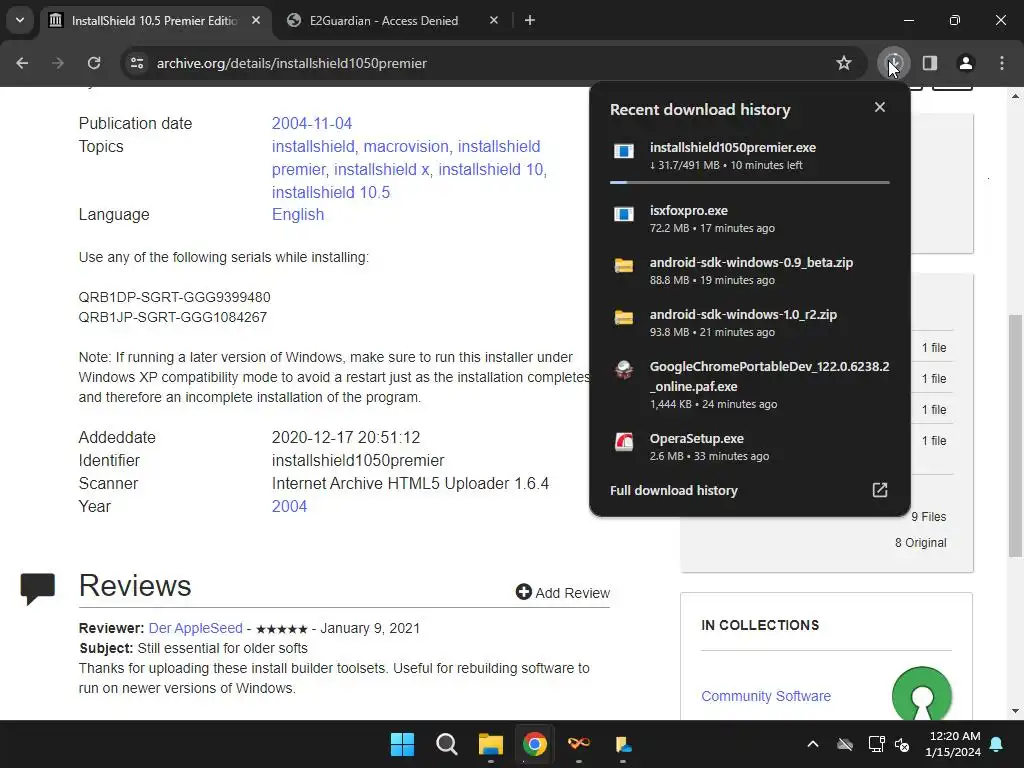The height and width of the screenshot is (768, 1024).
Task: Click Add Review
Action: click(563, 592)
